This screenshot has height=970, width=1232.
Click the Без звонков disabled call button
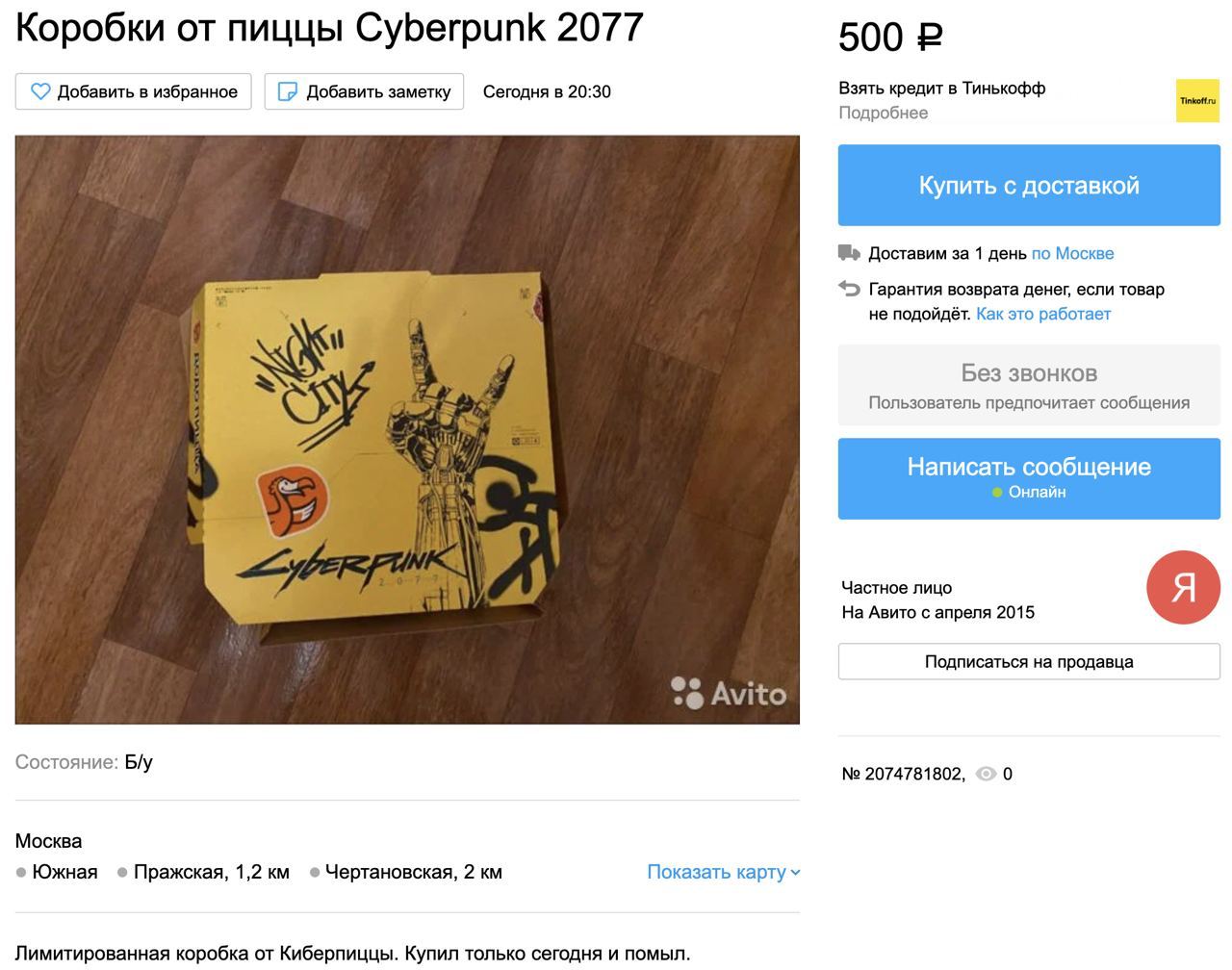click(1029, 386)
